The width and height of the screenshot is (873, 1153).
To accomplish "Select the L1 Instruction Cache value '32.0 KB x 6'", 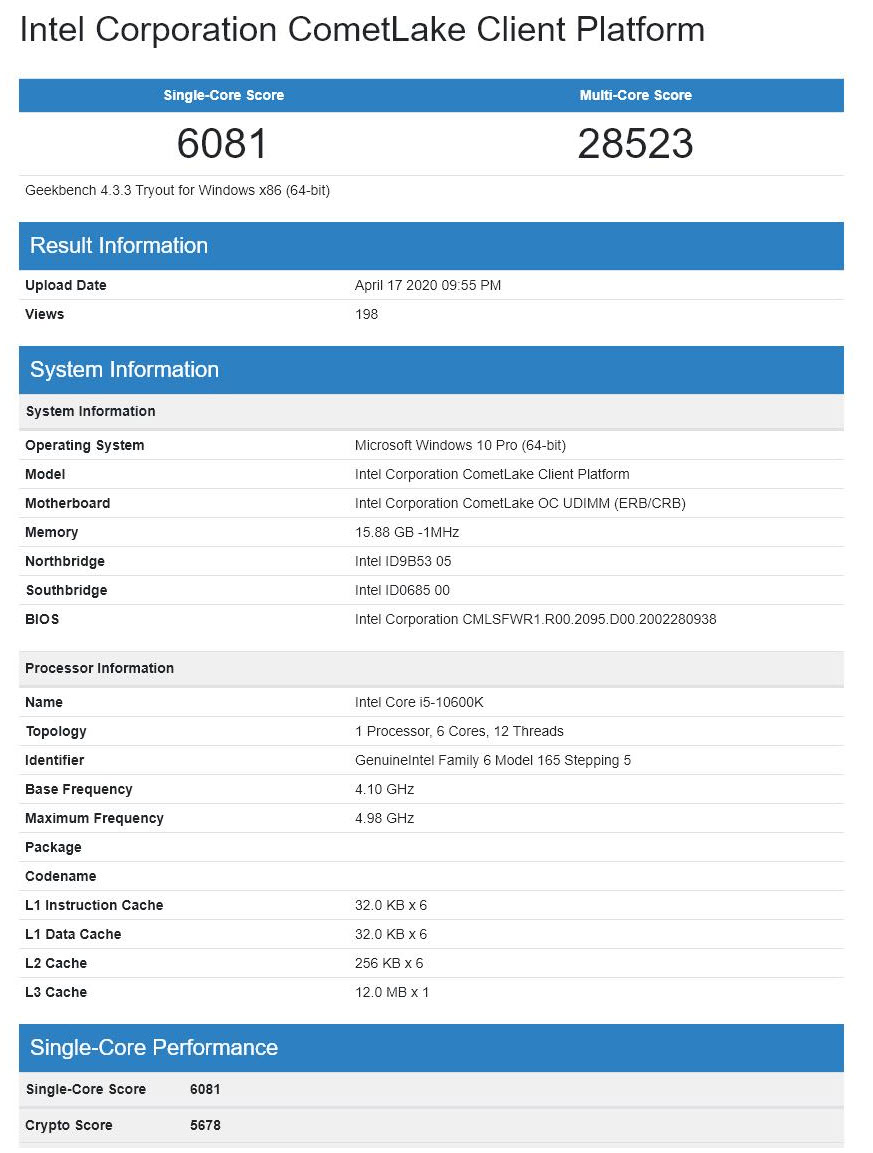I will [391, 905].
